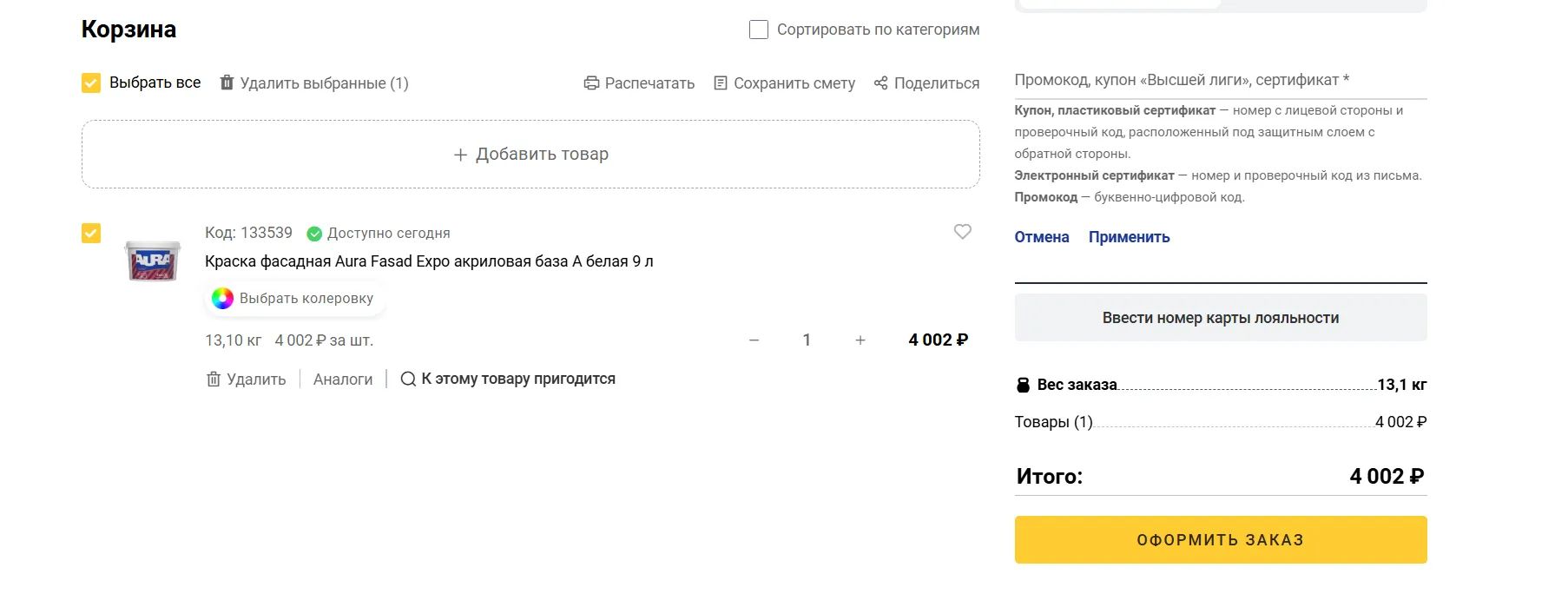1568x594 pixels.
Task: Decrease the quantity with the minus button
Action: [x=754, y=340]
